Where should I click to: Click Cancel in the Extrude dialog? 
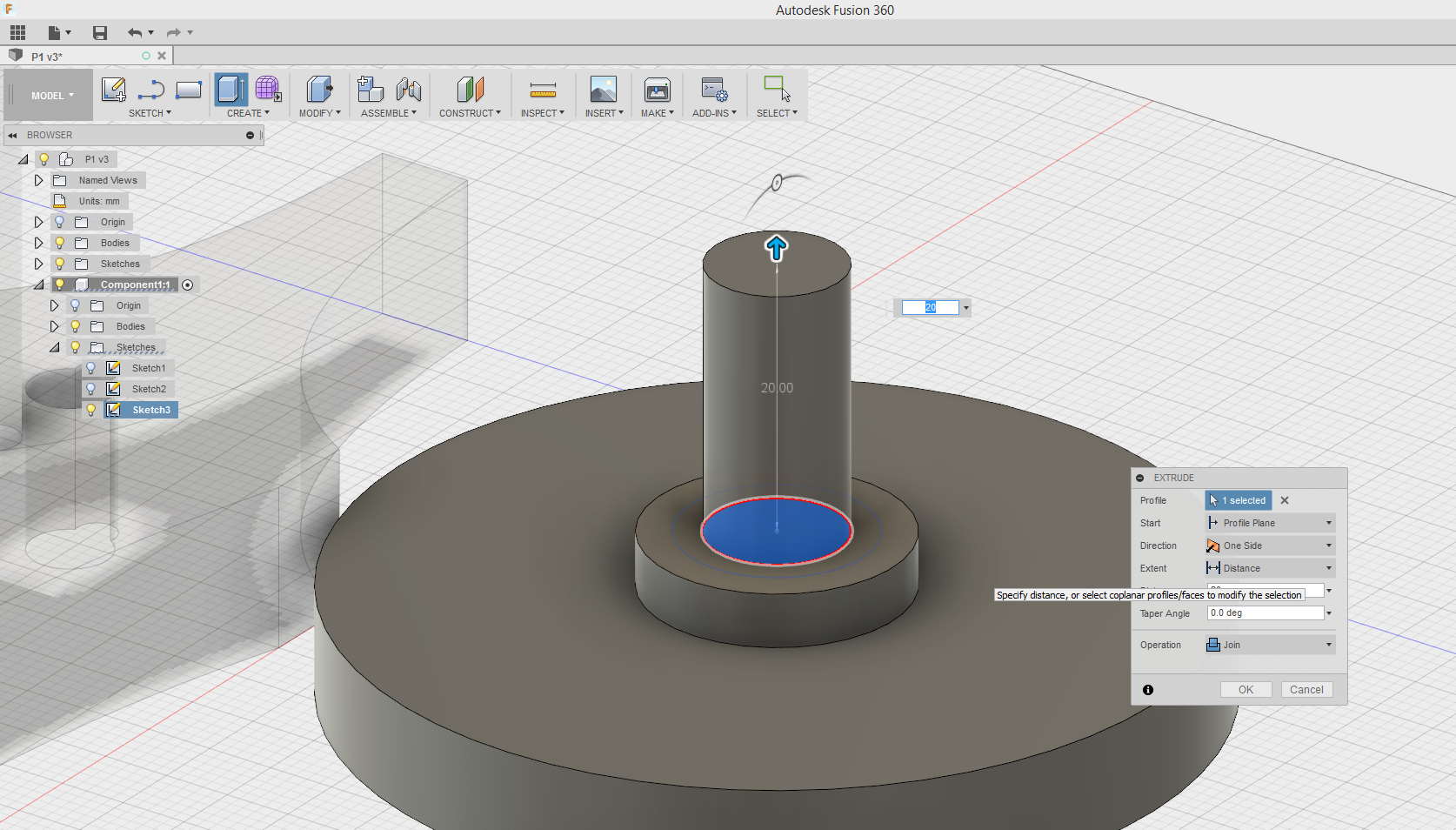coord(1306,690)
